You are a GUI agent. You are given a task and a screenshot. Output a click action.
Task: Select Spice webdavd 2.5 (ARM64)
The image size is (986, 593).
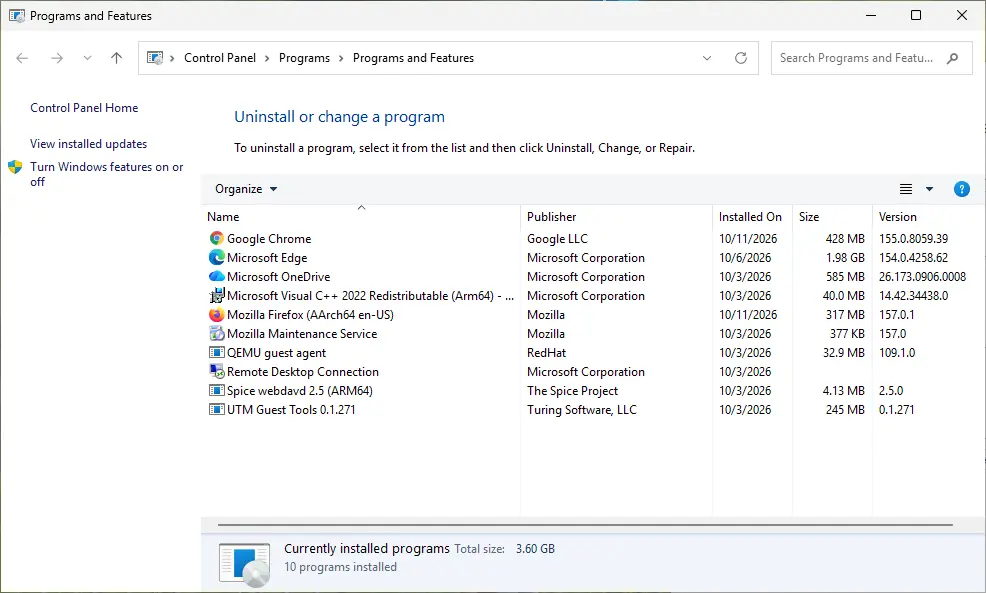tap(591, 391)
